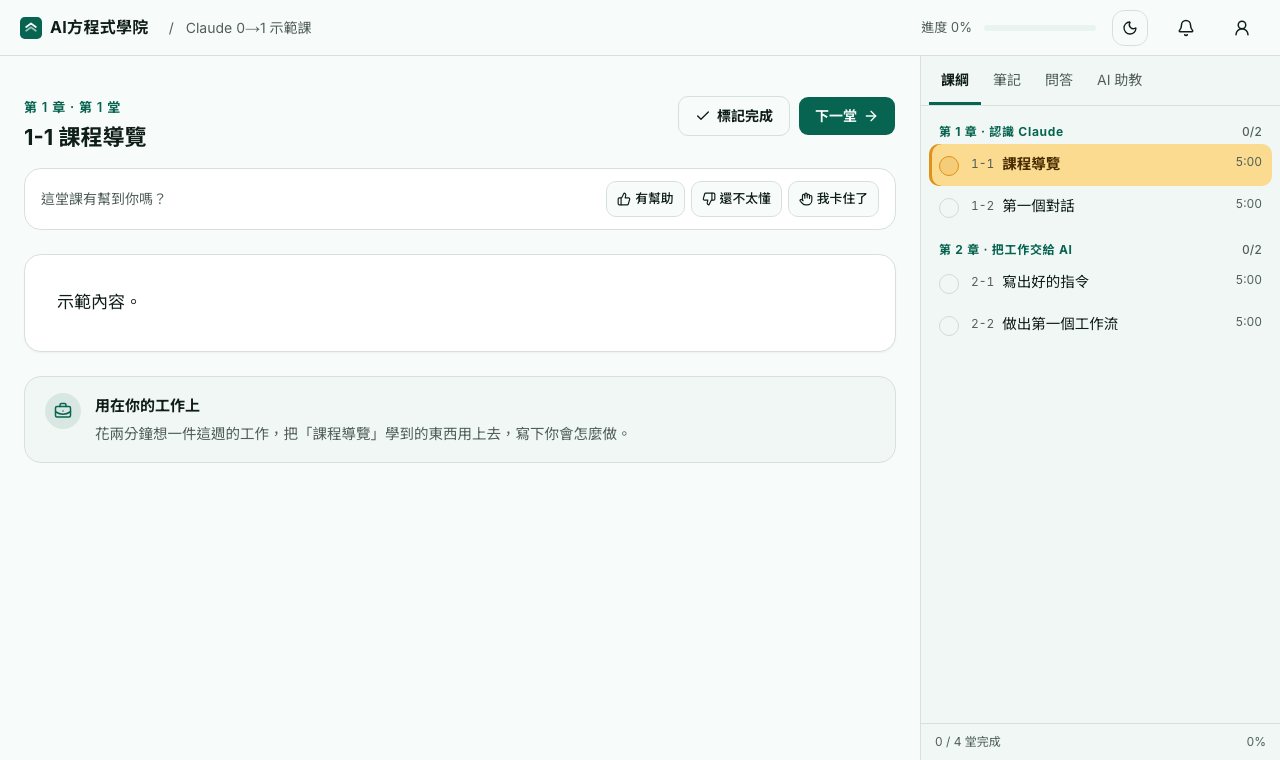
Task: Click the 1-1 課程導覽 page title
Action: [x=85, y=137]
